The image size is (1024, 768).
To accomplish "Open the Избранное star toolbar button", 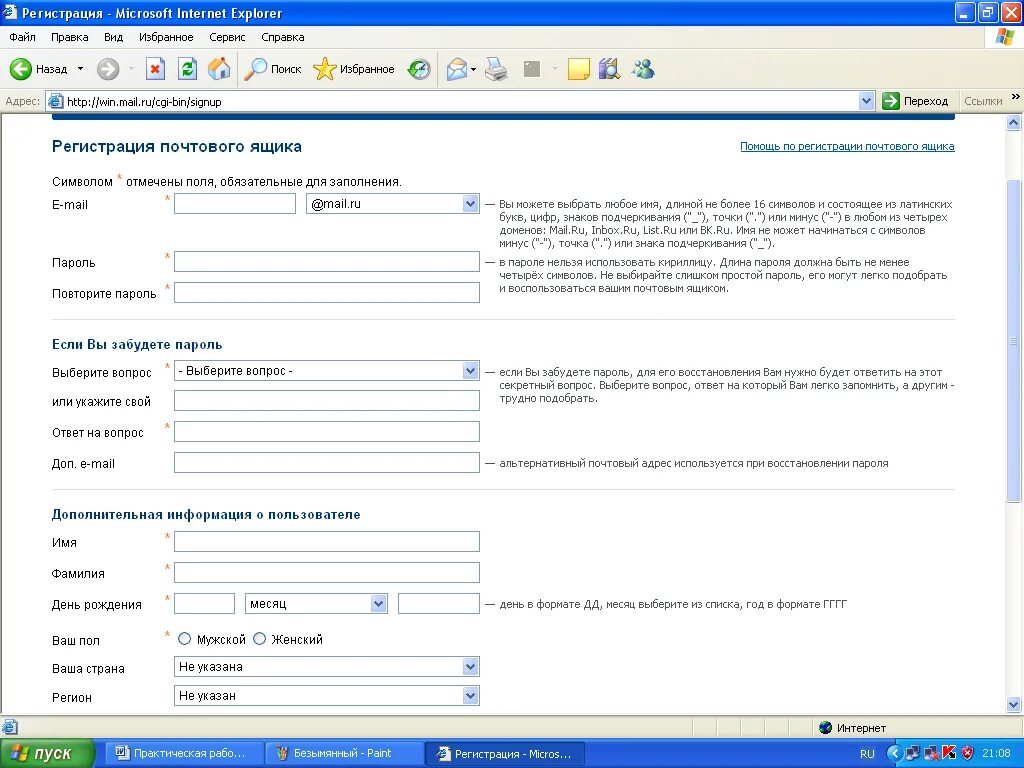I will pos(353,69).
